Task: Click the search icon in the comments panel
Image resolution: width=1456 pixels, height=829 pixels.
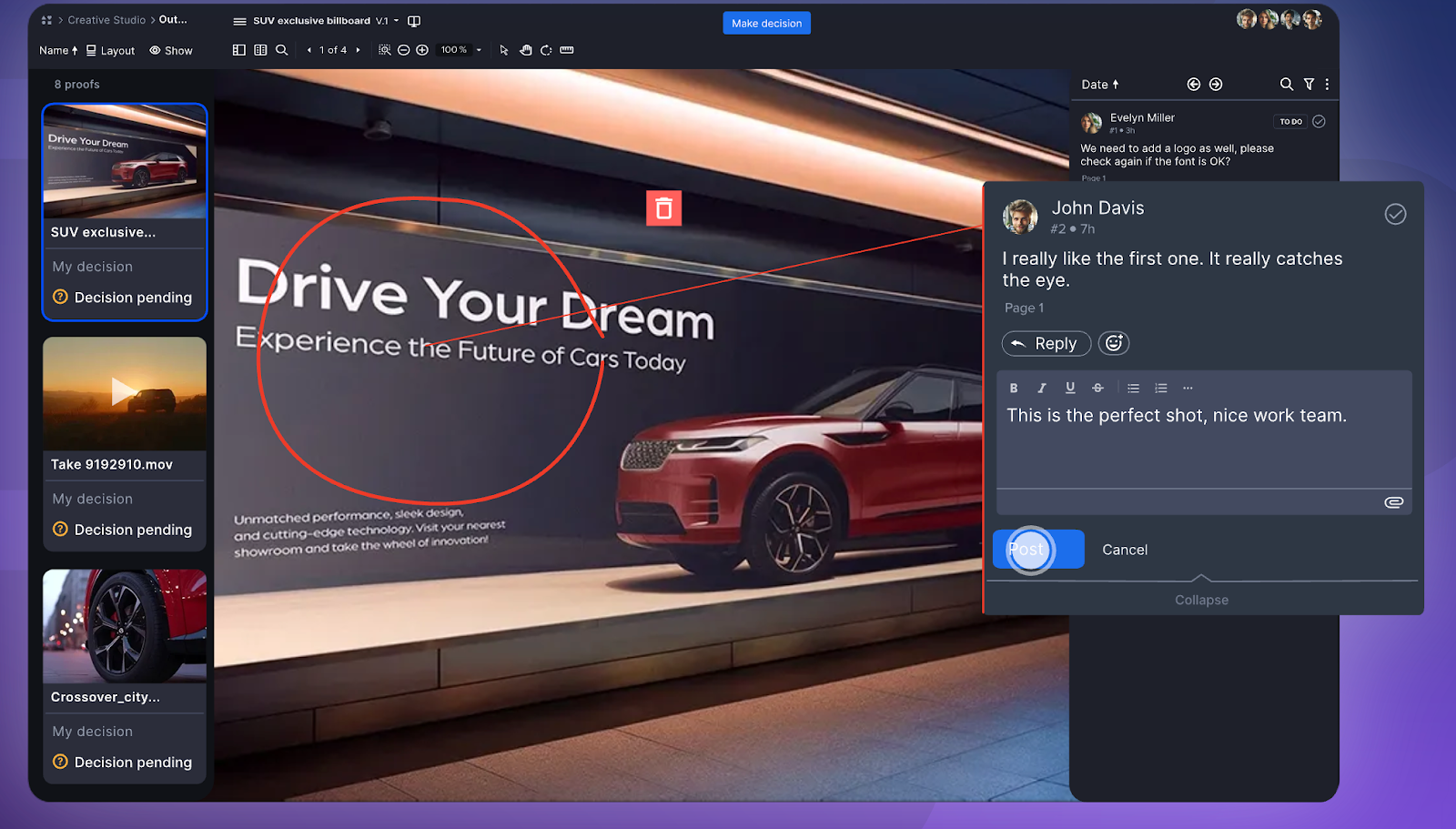Action: tap(1286, 84)
